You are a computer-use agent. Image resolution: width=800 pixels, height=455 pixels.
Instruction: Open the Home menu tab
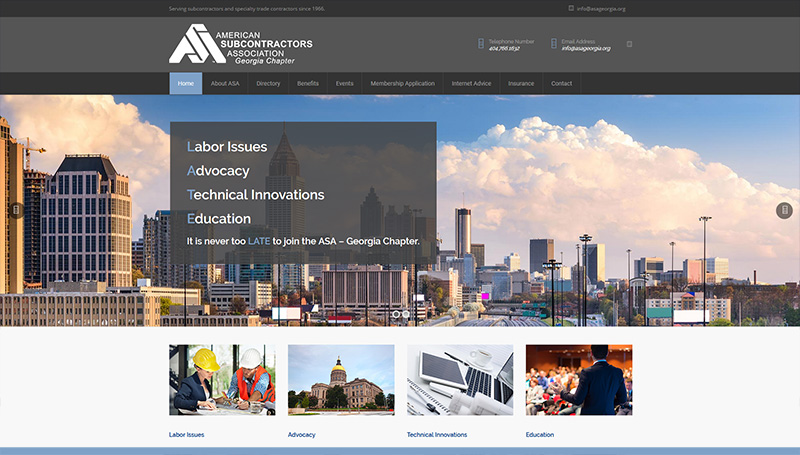click(186, 83)
